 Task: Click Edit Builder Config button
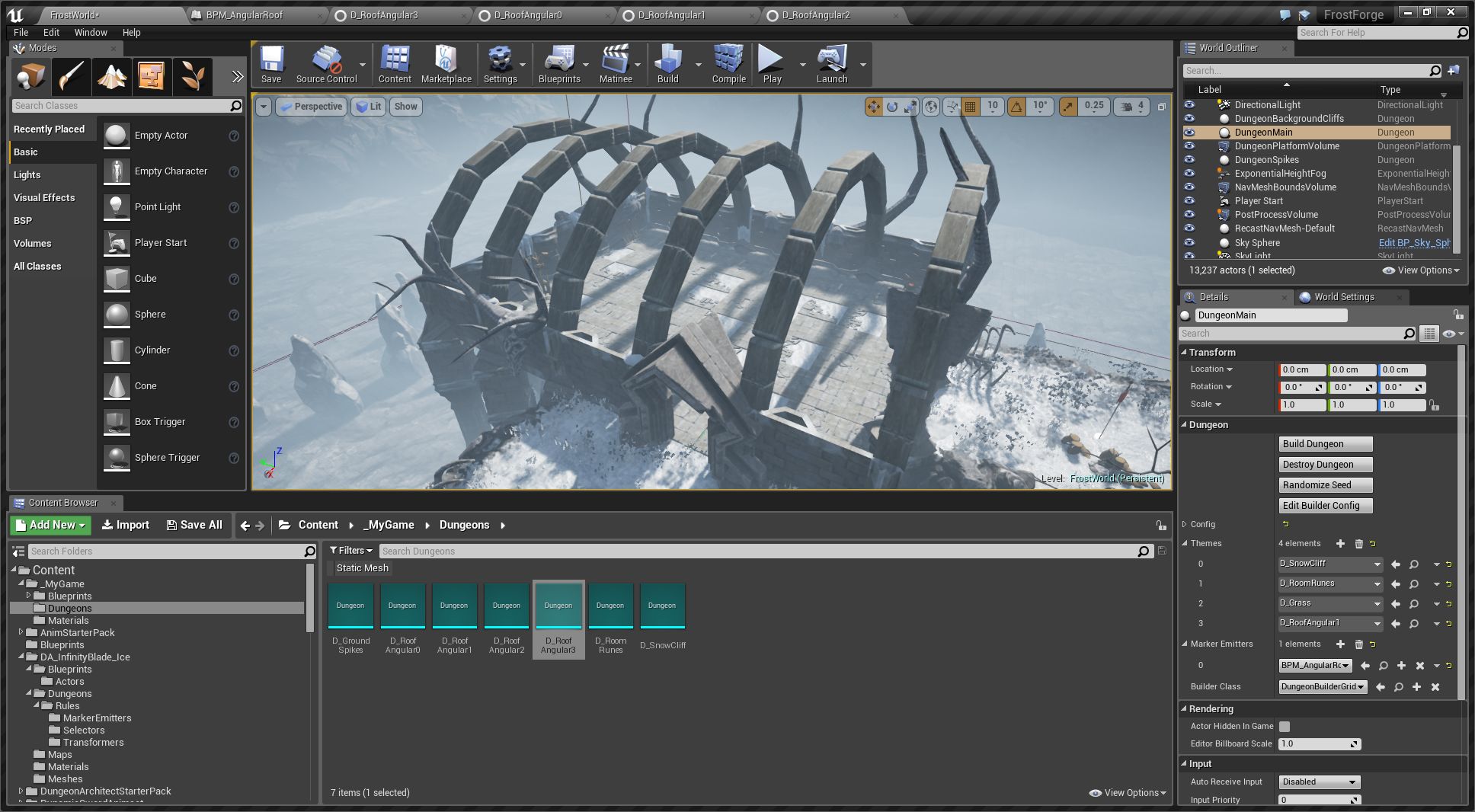click(1325, 506)
